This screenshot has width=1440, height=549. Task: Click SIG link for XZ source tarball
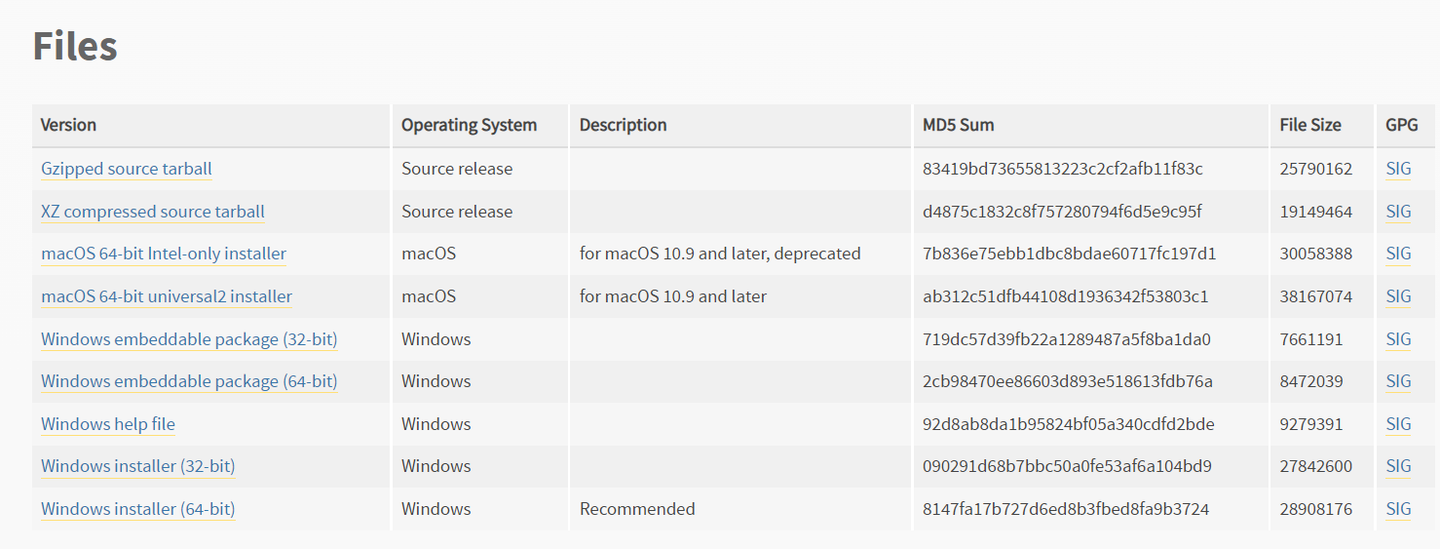(1398, 212)
